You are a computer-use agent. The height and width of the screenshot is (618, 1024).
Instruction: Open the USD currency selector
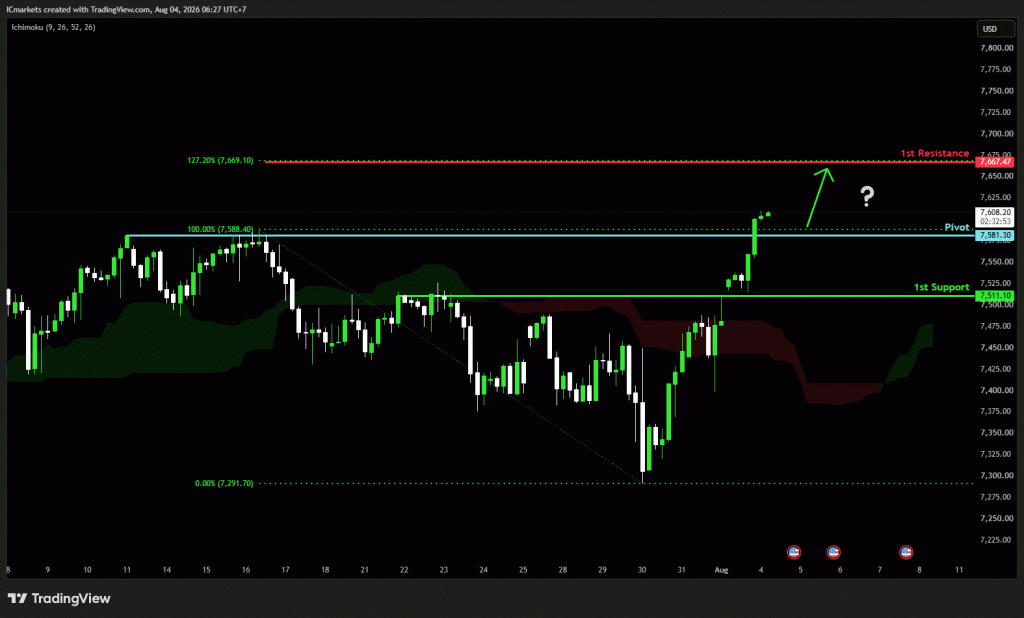coord(990,29)
